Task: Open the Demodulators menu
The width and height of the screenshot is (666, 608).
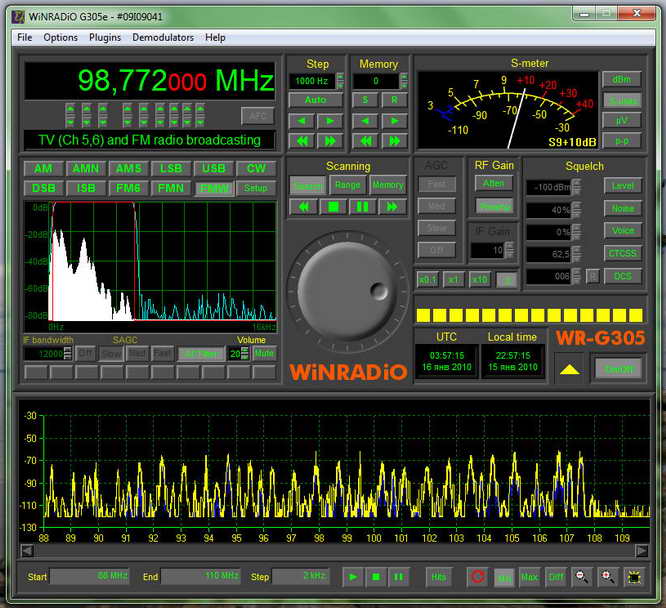Action: (x=162, y=37)
